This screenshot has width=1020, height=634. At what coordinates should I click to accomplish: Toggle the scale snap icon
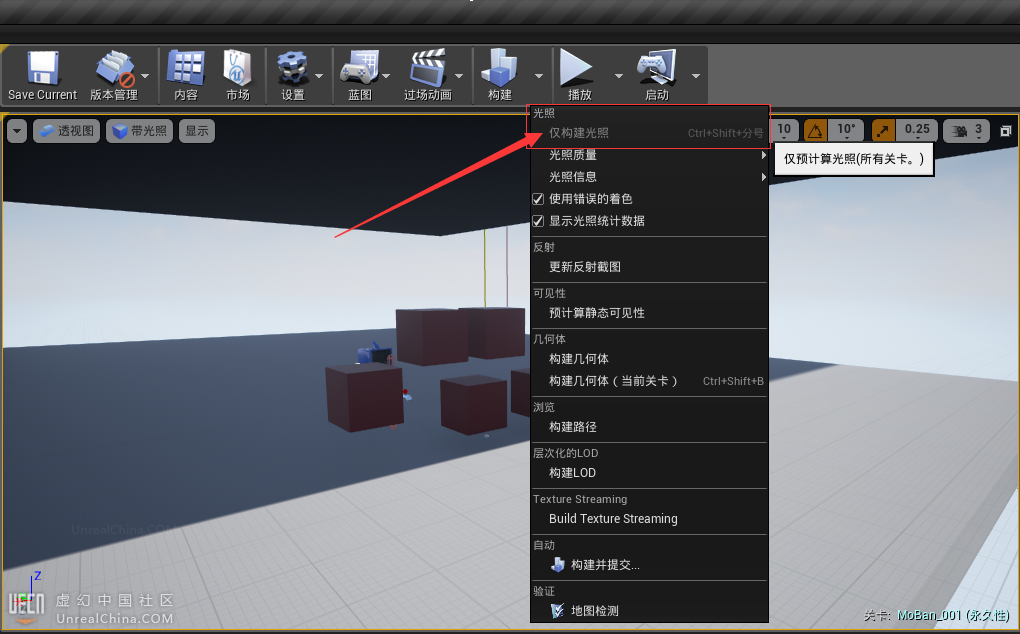point(883,130)
